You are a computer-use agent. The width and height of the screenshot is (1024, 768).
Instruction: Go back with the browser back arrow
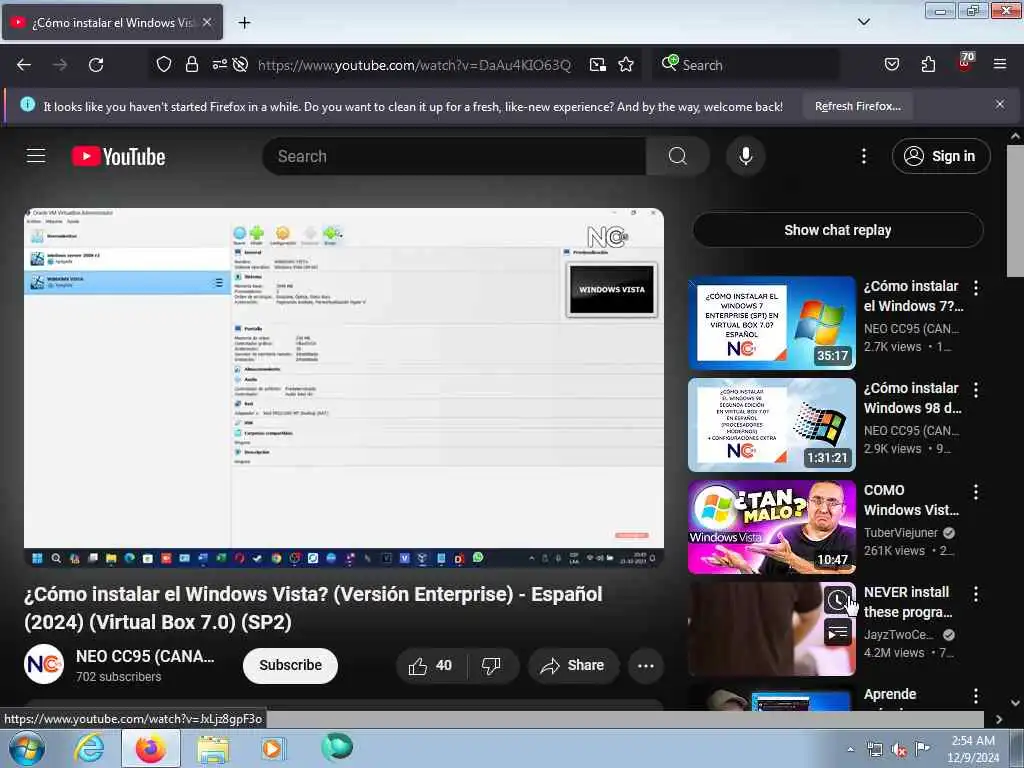24,65
